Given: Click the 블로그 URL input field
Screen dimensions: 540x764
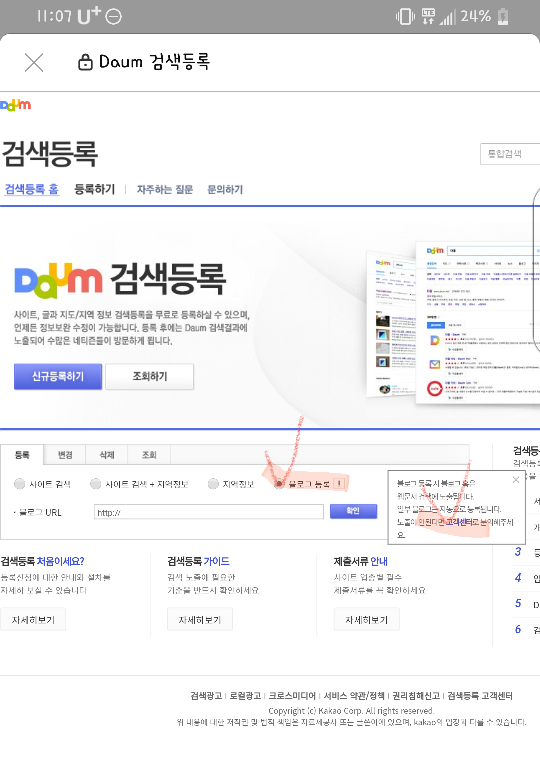Looking at the screenshot, I should (209, 512).
